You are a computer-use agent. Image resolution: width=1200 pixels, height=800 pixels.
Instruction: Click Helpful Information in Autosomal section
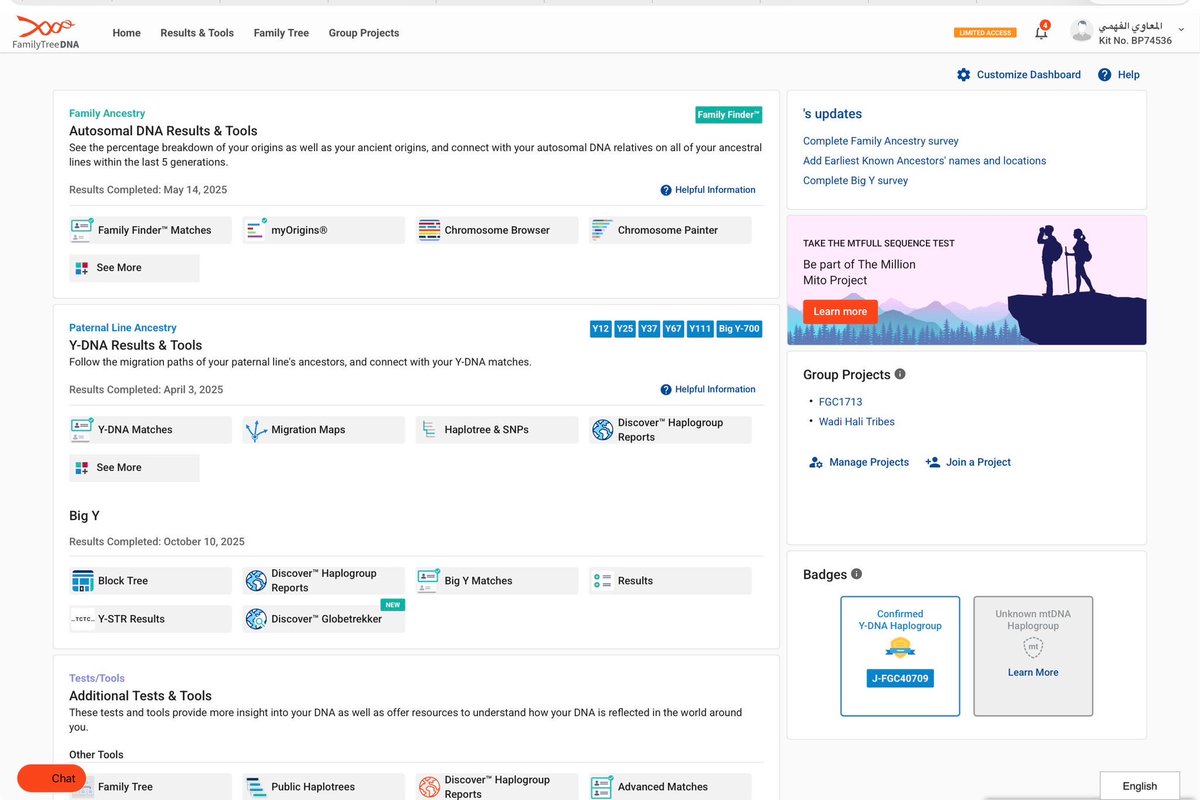tap(708, 190)
